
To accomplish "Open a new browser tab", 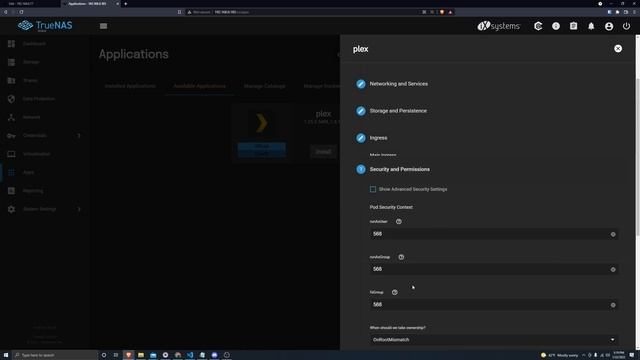I will pyautogui.click(x=125, y=4).
